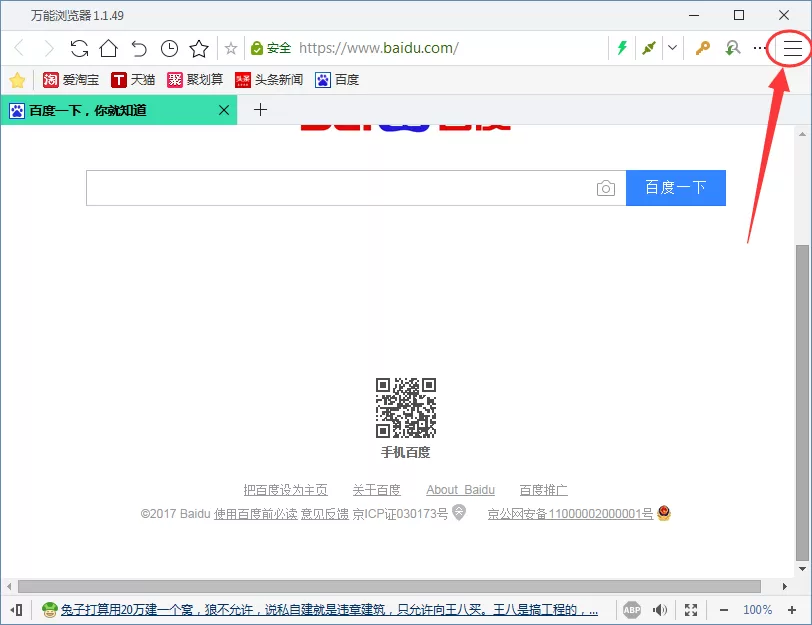Maximize the browser window
812x625 pixels.
[739, 15]
